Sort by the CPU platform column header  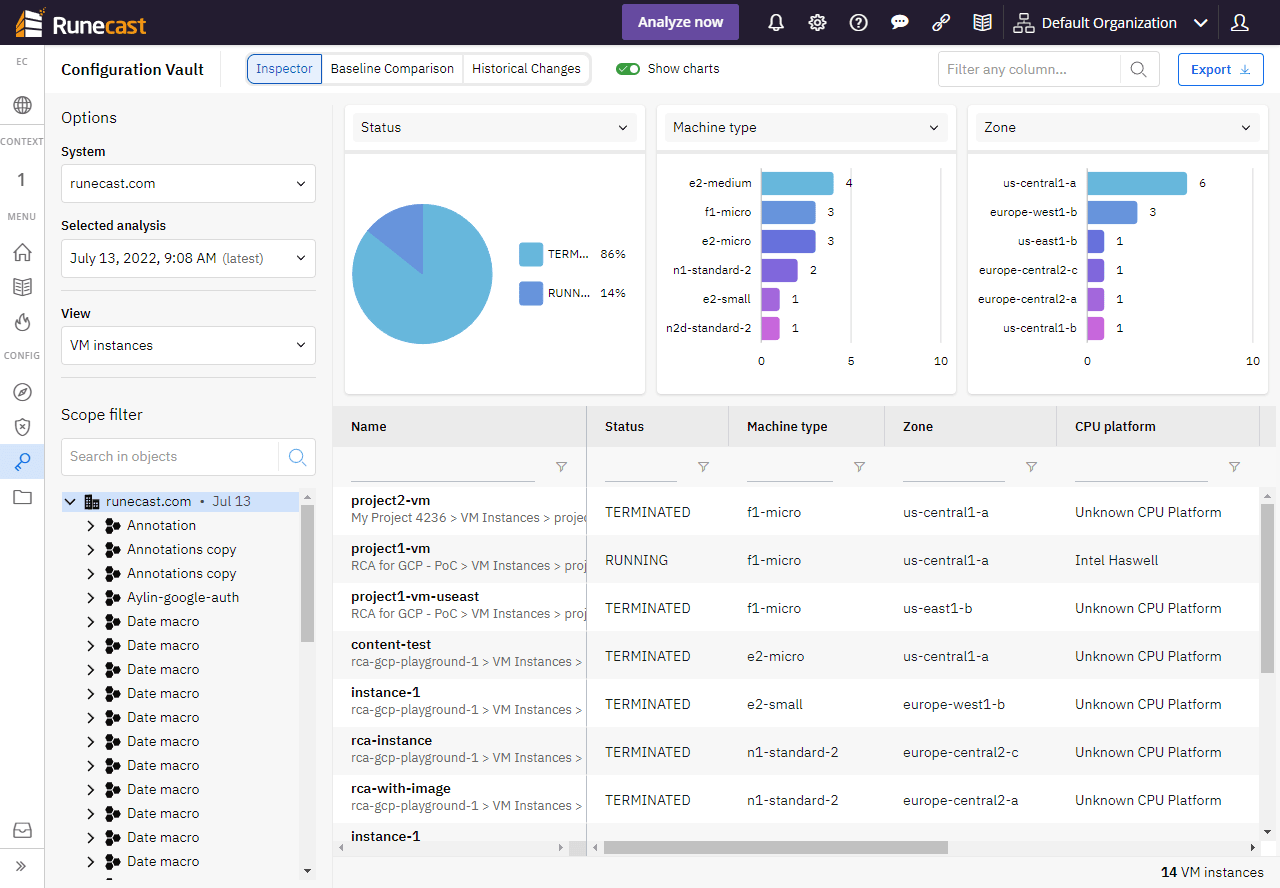[1115, 427]
